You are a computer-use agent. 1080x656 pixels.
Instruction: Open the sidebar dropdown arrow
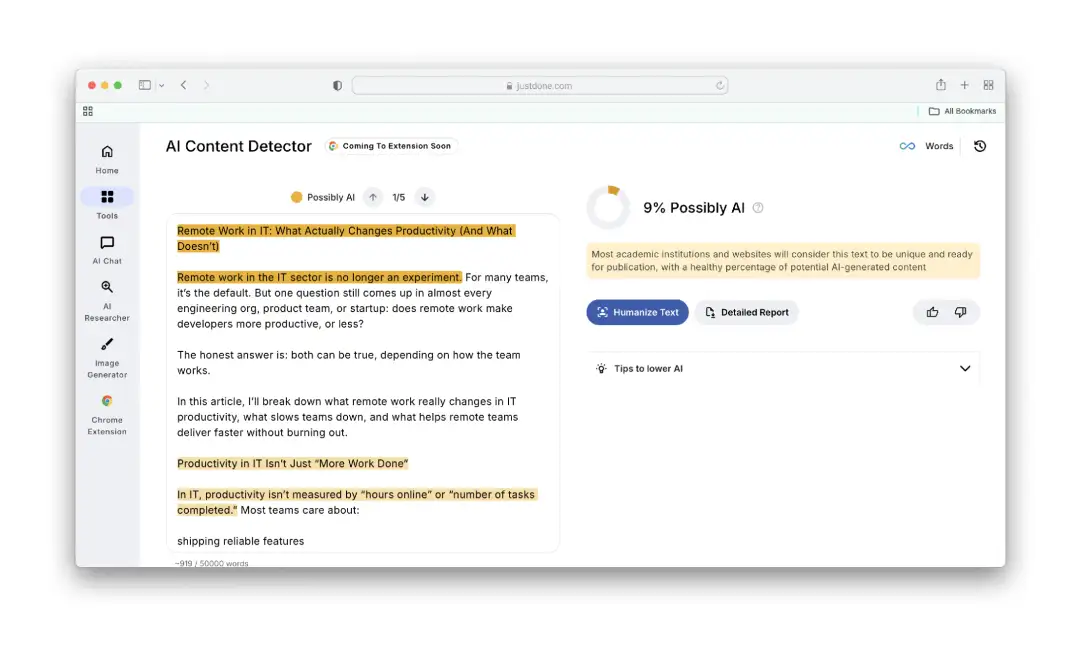(x=161, y=85)
